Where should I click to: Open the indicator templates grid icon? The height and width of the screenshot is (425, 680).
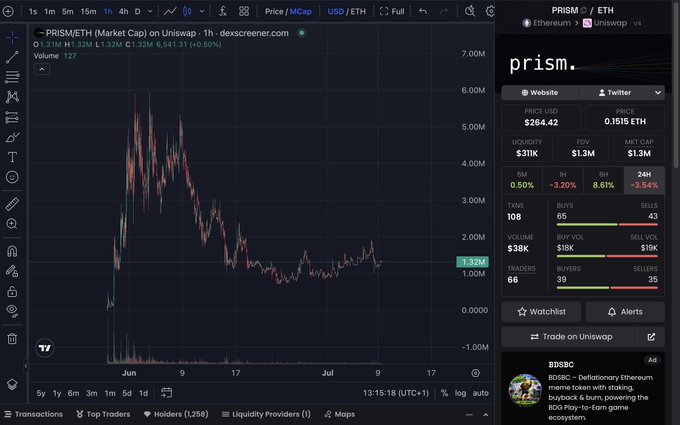pyautogui.click(x=244, y=11)
